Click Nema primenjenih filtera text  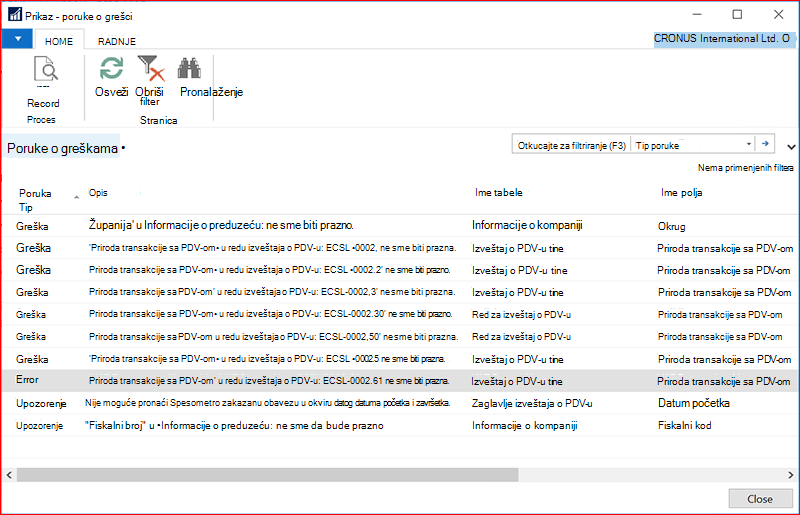coord(745,167)
